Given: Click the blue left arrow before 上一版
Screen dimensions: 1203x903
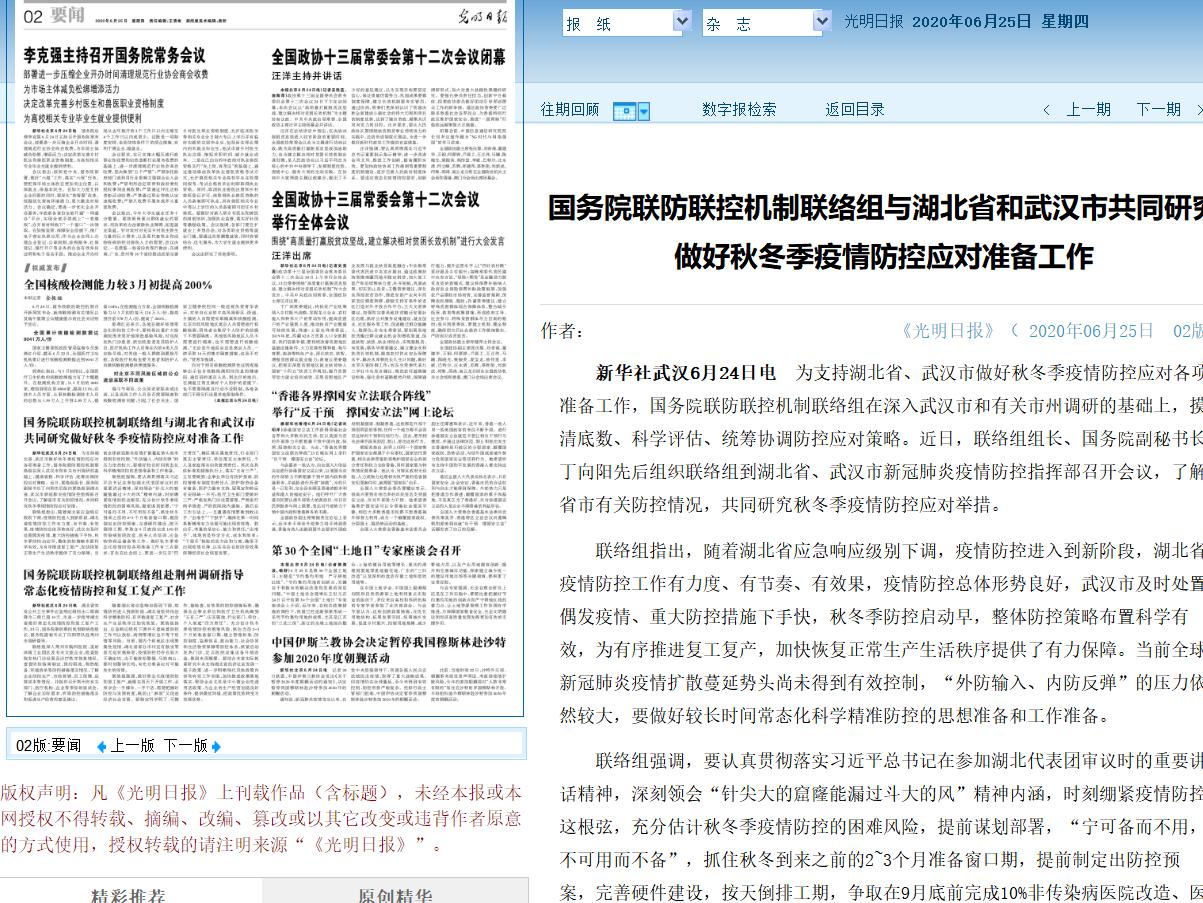Looking at the screenshot, I should pyautogui.click(x=101, y=746).
